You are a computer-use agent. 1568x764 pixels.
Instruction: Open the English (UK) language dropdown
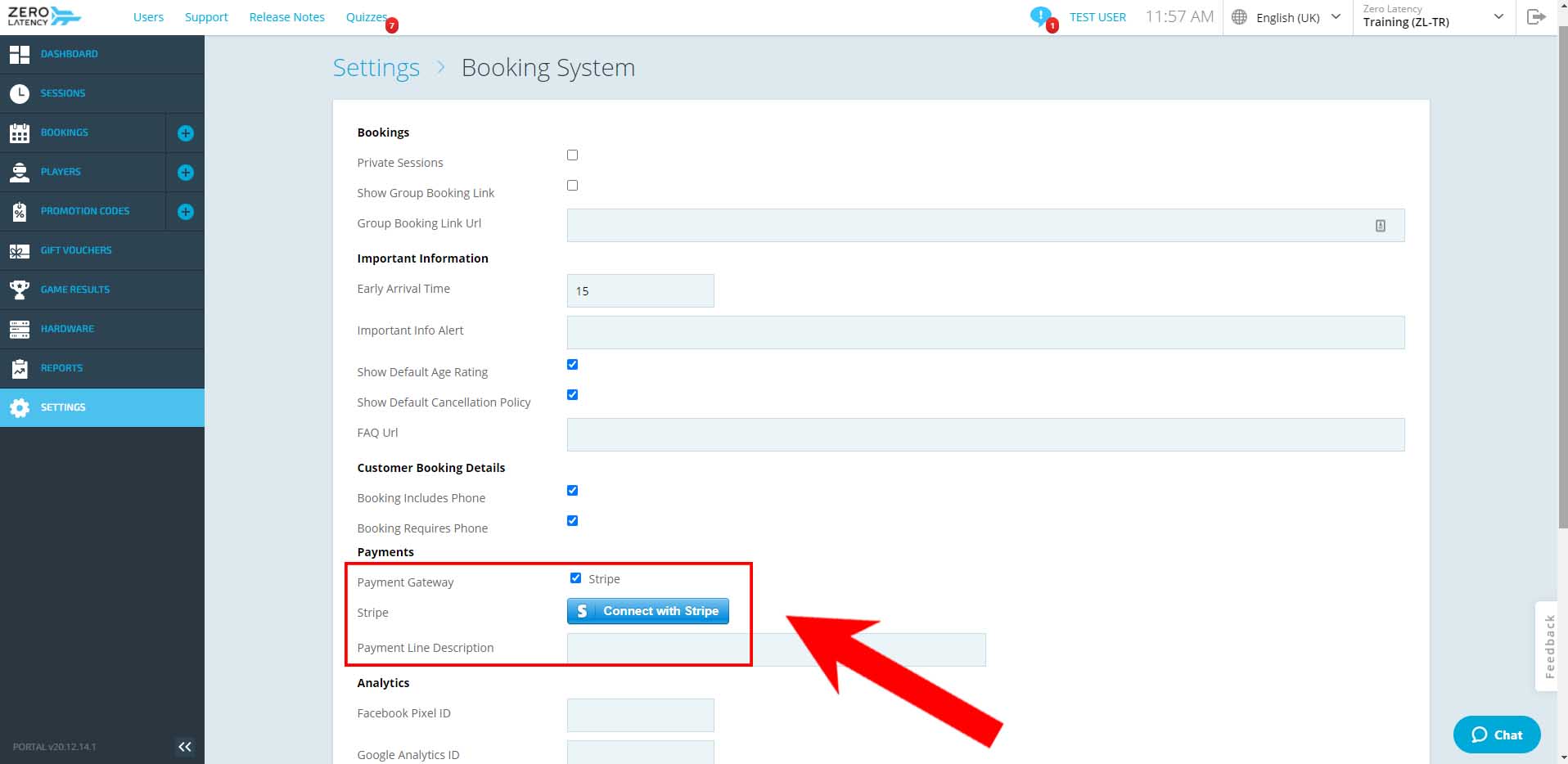1288,17
